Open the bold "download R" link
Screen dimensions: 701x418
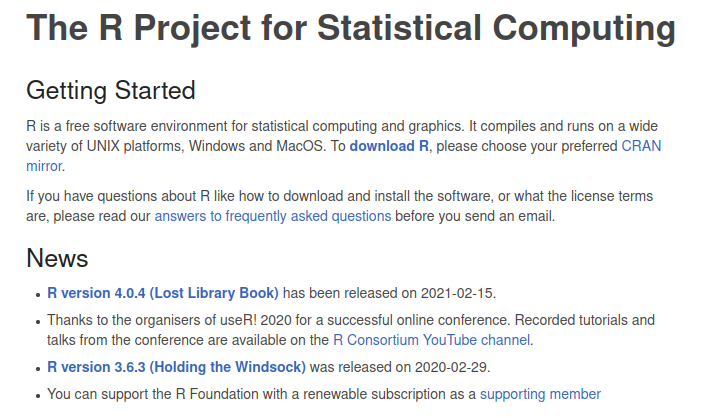(x=389, y=147)
